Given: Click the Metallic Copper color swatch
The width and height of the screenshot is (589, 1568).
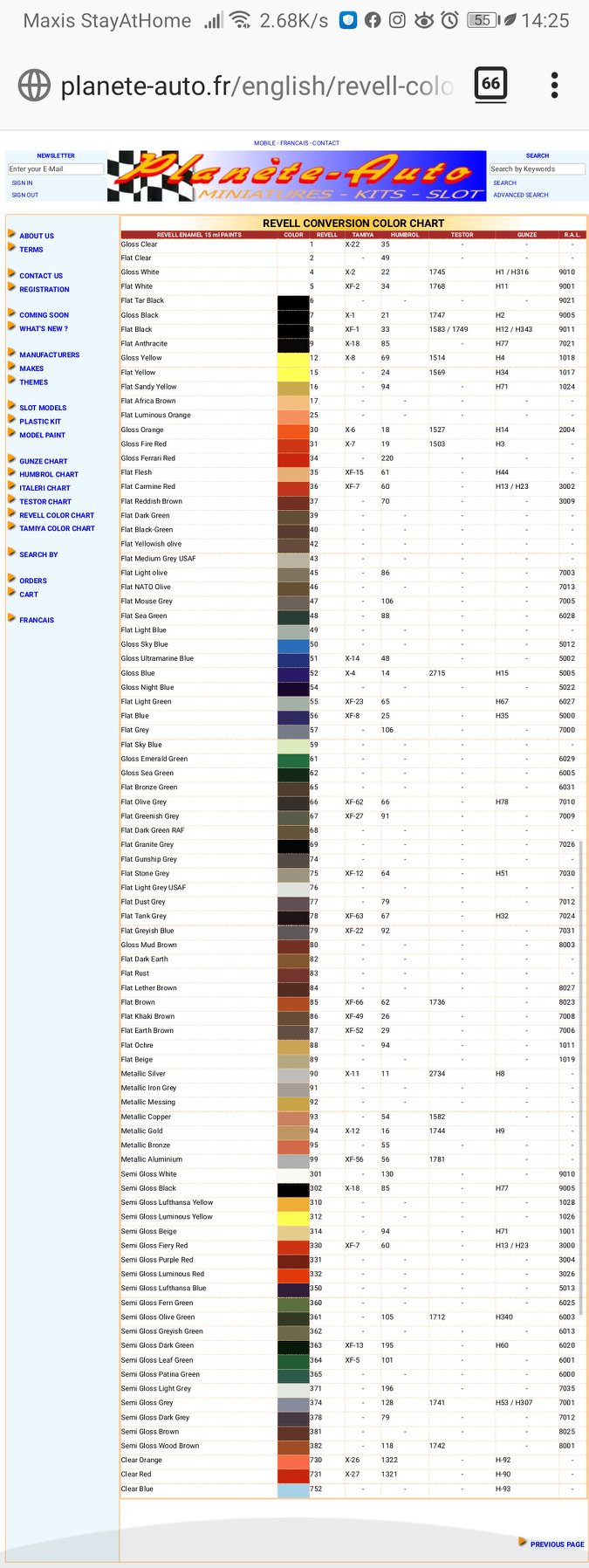Looking at the screenshot, I should (x=293, y=1117).
